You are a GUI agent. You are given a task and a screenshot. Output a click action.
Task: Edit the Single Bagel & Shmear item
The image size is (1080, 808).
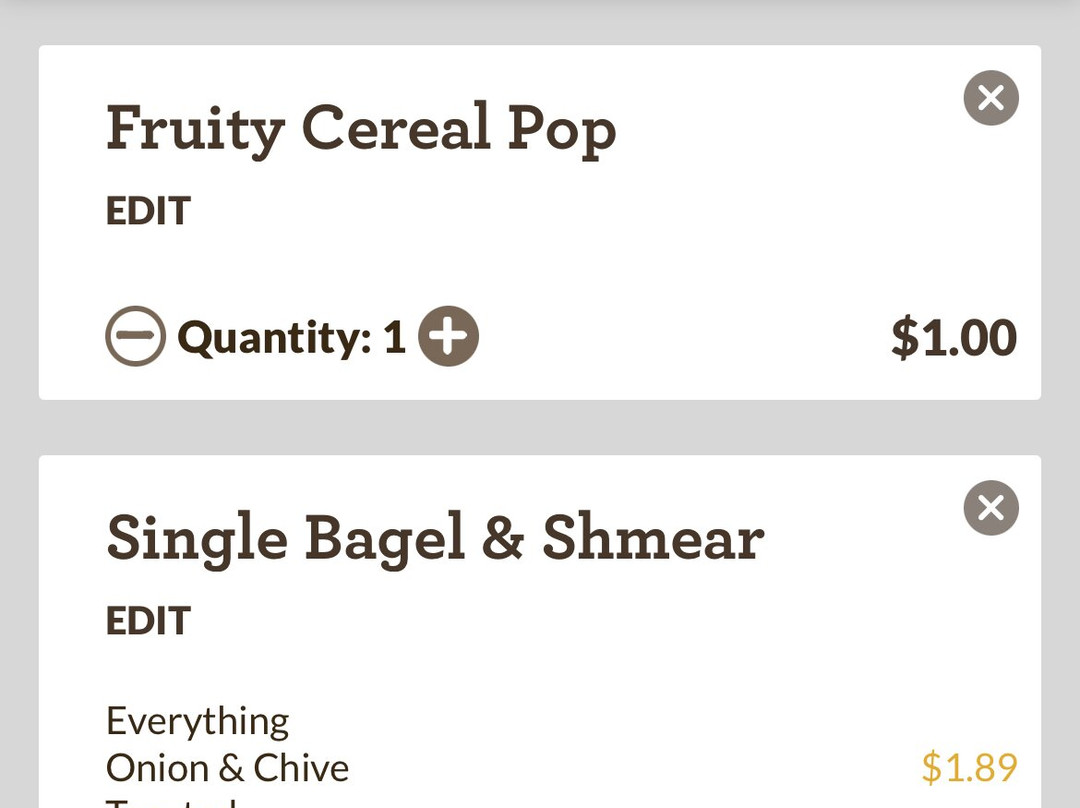pyautogui.click(x=148, y=621)
